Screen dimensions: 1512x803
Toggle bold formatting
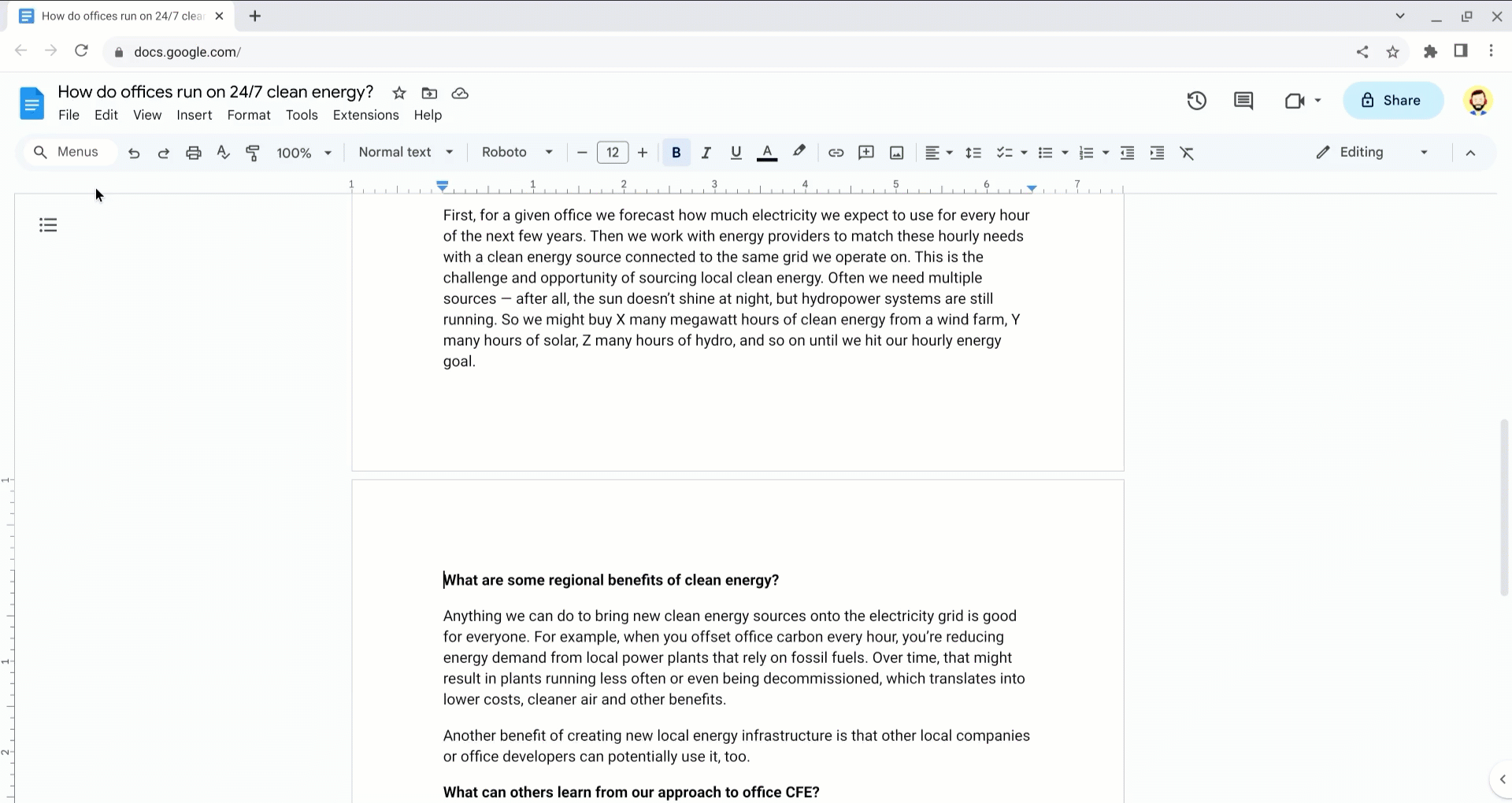676,153
